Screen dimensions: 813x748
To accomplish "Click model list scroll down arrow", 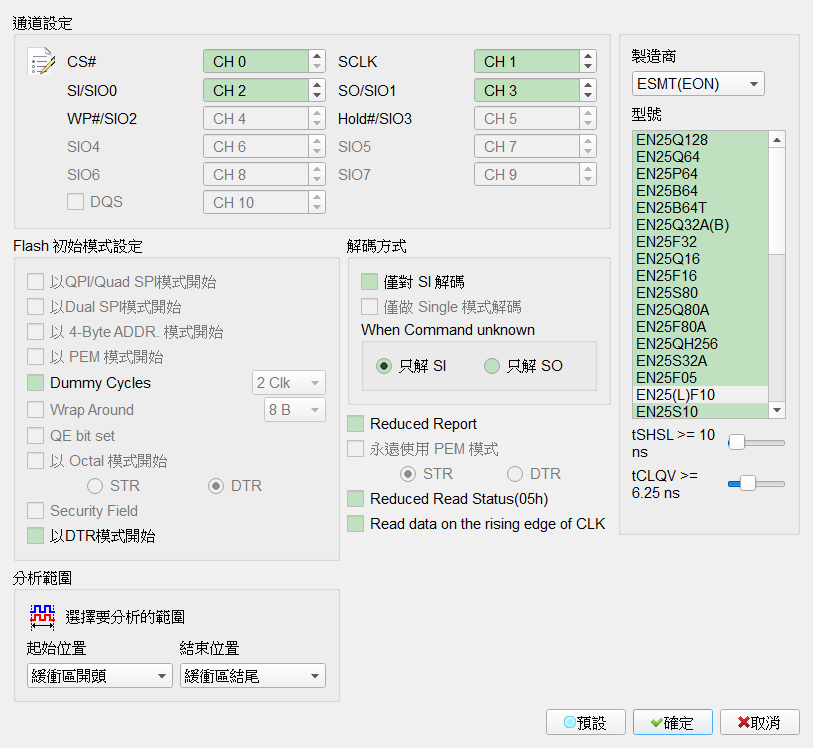I will [x=777, y=410].
